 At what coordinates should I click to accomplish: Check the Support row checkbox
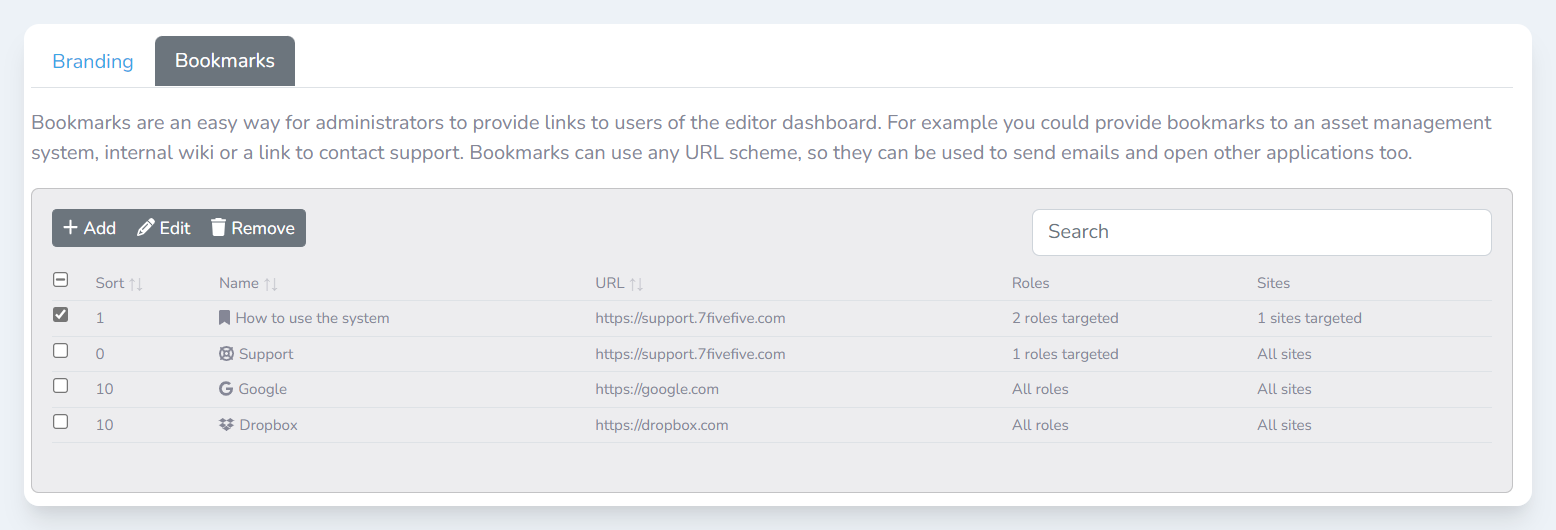tap(60, 351)
